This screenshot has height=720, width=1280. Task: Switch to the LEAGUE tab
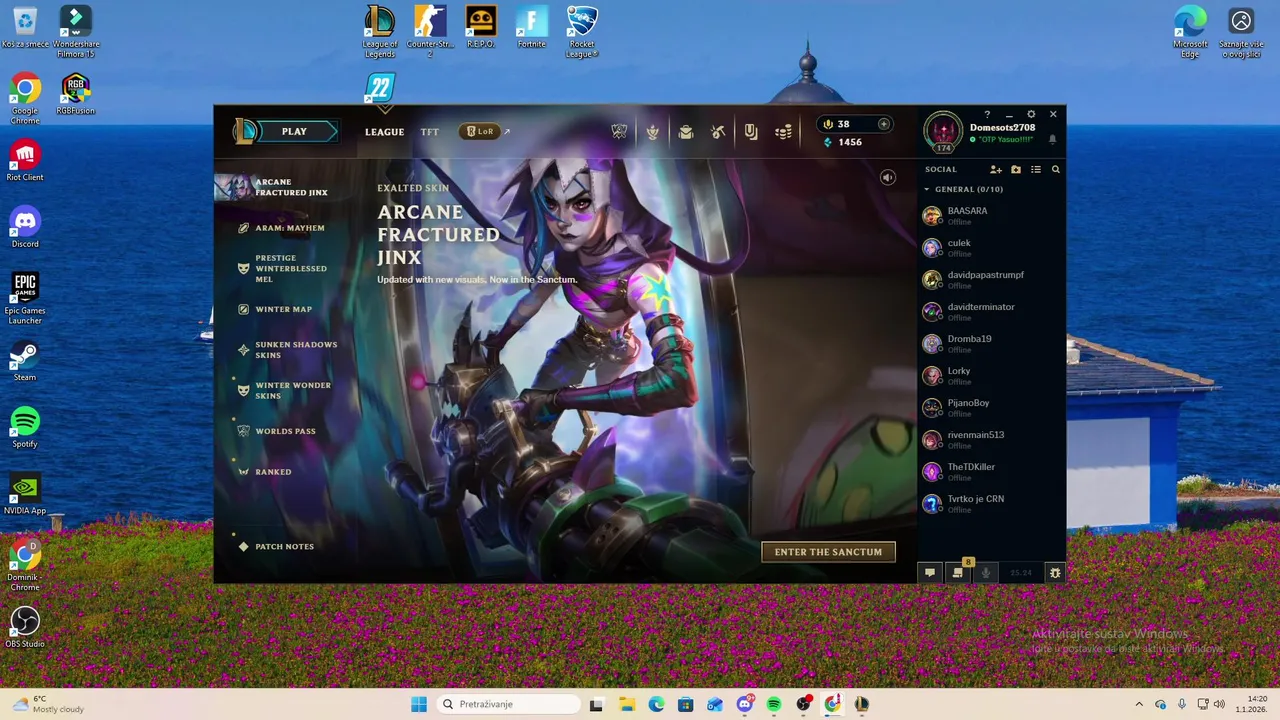point(384,132)
